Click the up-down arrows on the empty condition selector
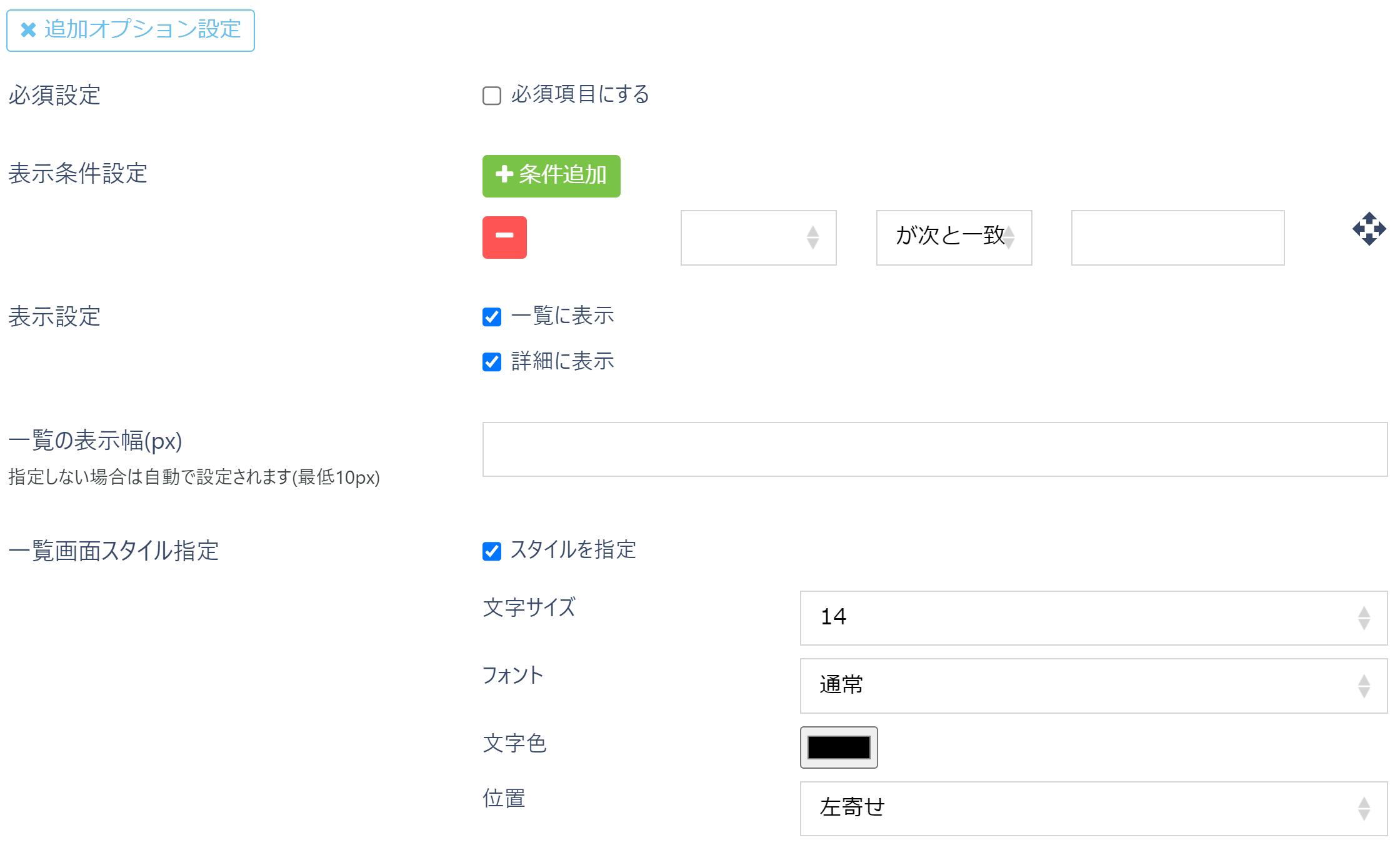The width and height of the screenshot is (1400, 855). pyautogui.click(x=812, y=238)
